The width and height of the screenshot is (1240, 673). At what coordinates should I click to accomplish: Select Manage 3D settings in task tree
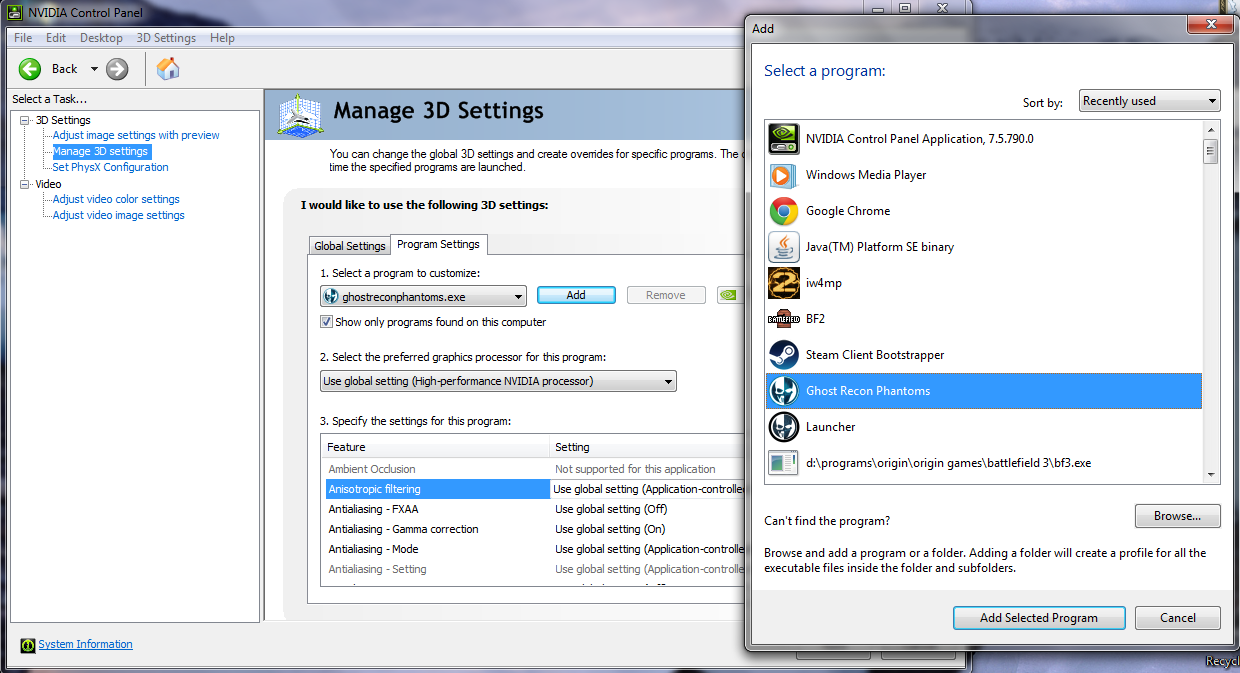[100, 152]
